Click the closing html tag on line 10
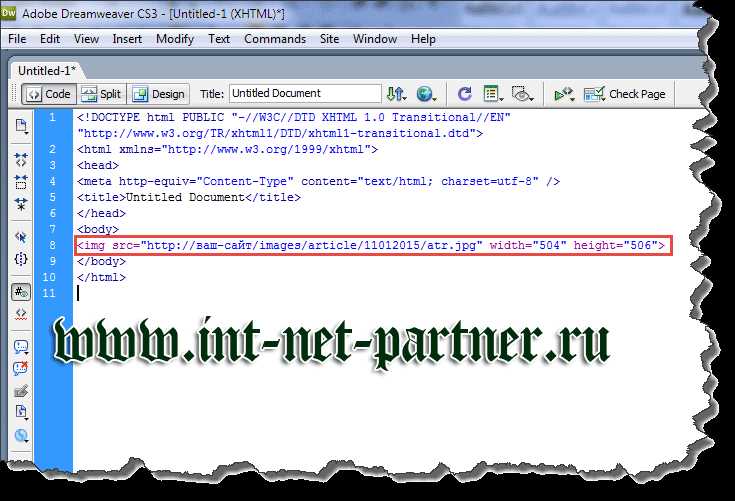Screen dimensions: 735x501 102,277
